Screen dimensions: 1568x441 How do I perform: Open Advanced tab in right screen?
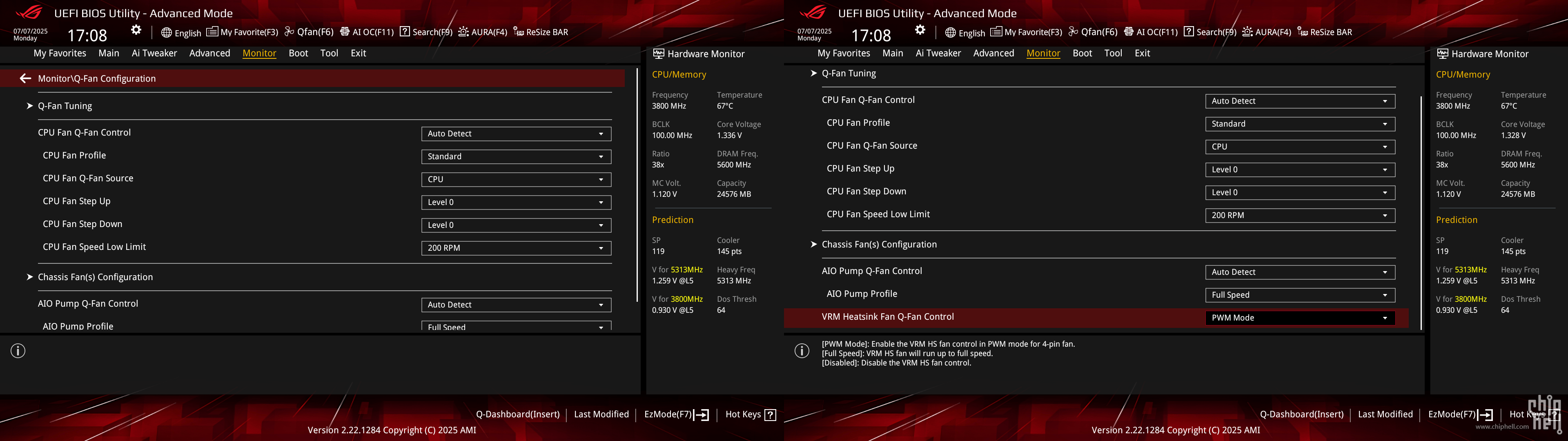(x=993, y=53)
